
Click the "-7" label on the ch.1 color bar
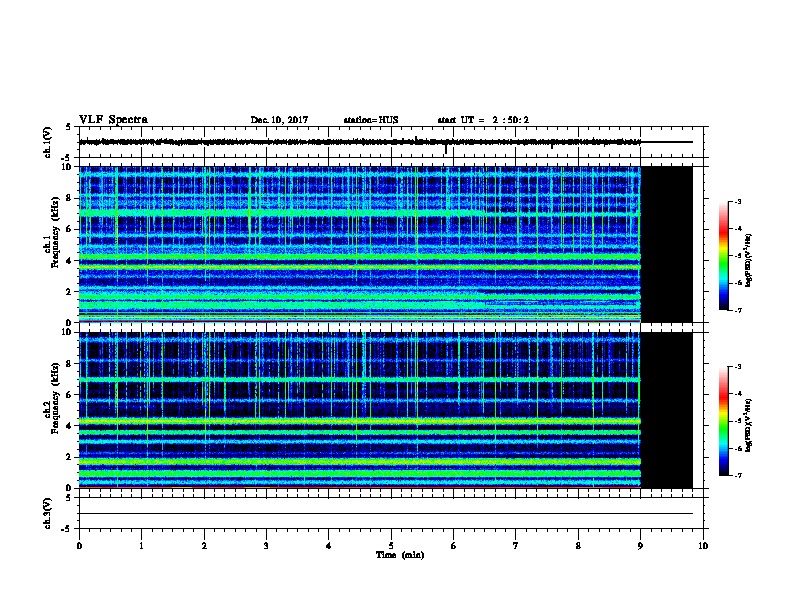pos(738,310)
